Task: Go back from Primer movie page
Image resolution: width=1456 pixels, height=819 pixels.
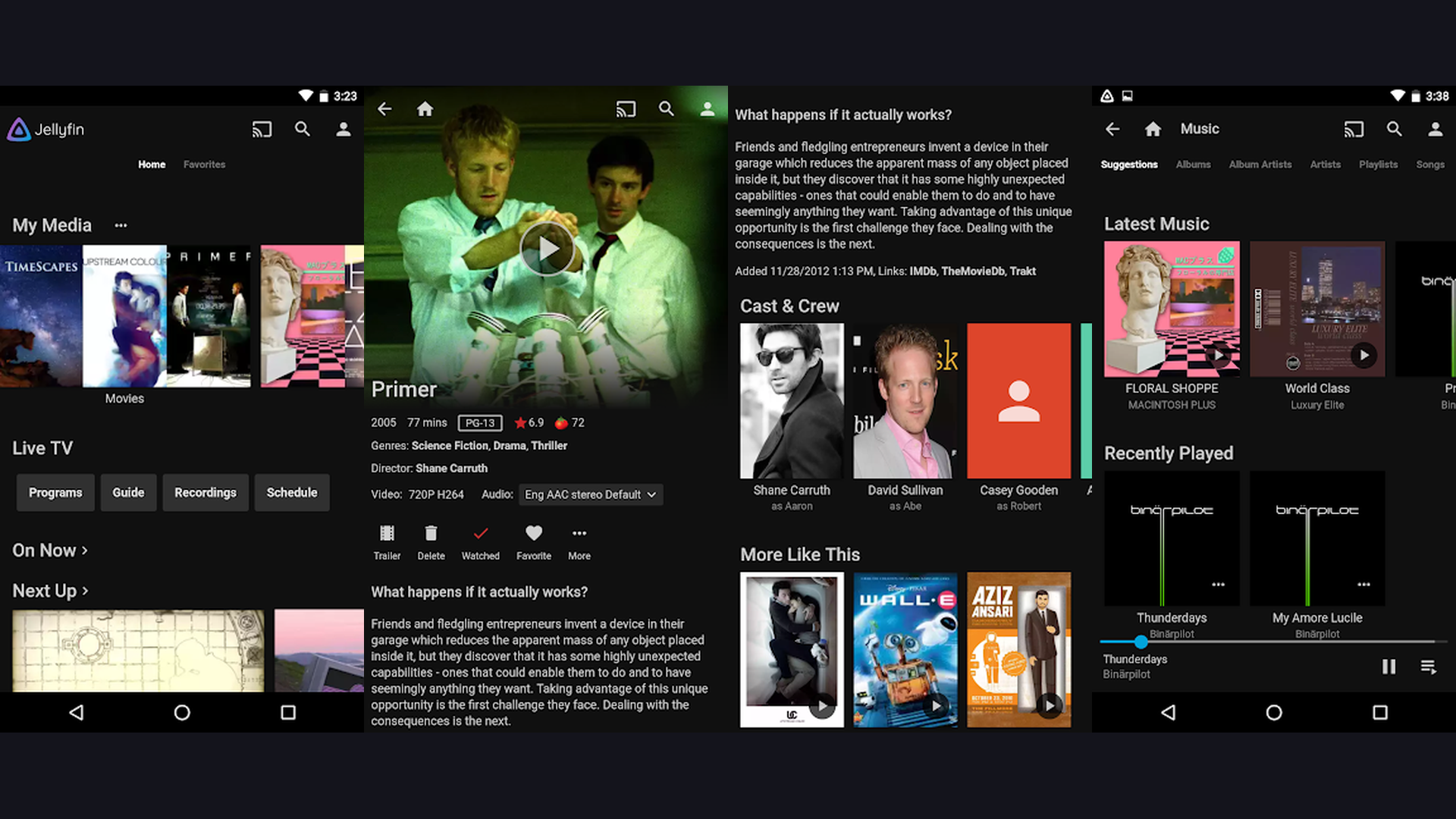Action: tap(384, 109)
